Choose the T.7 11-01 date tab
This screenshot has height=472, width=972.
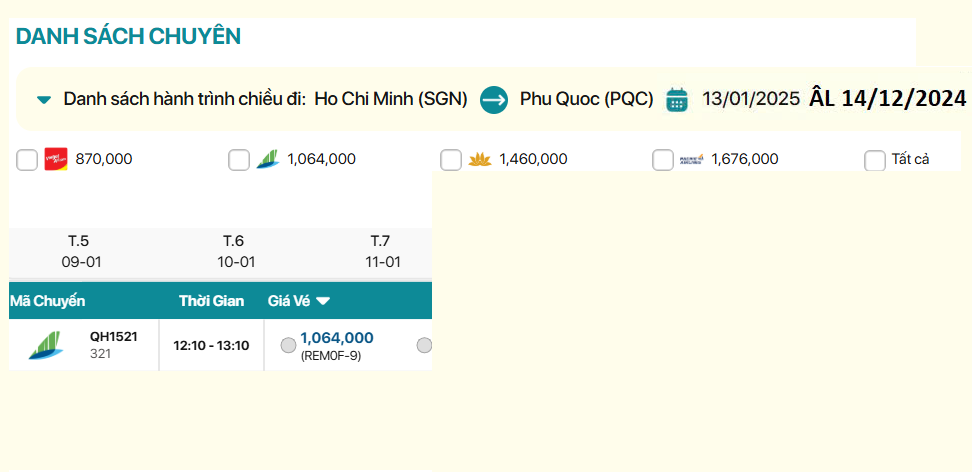coord(381,251)
